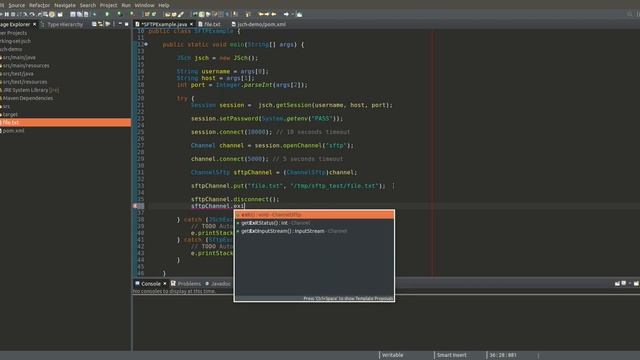Maximize the Package Explorer view
The image size is (640, 360).
click(x=127, y=24)
